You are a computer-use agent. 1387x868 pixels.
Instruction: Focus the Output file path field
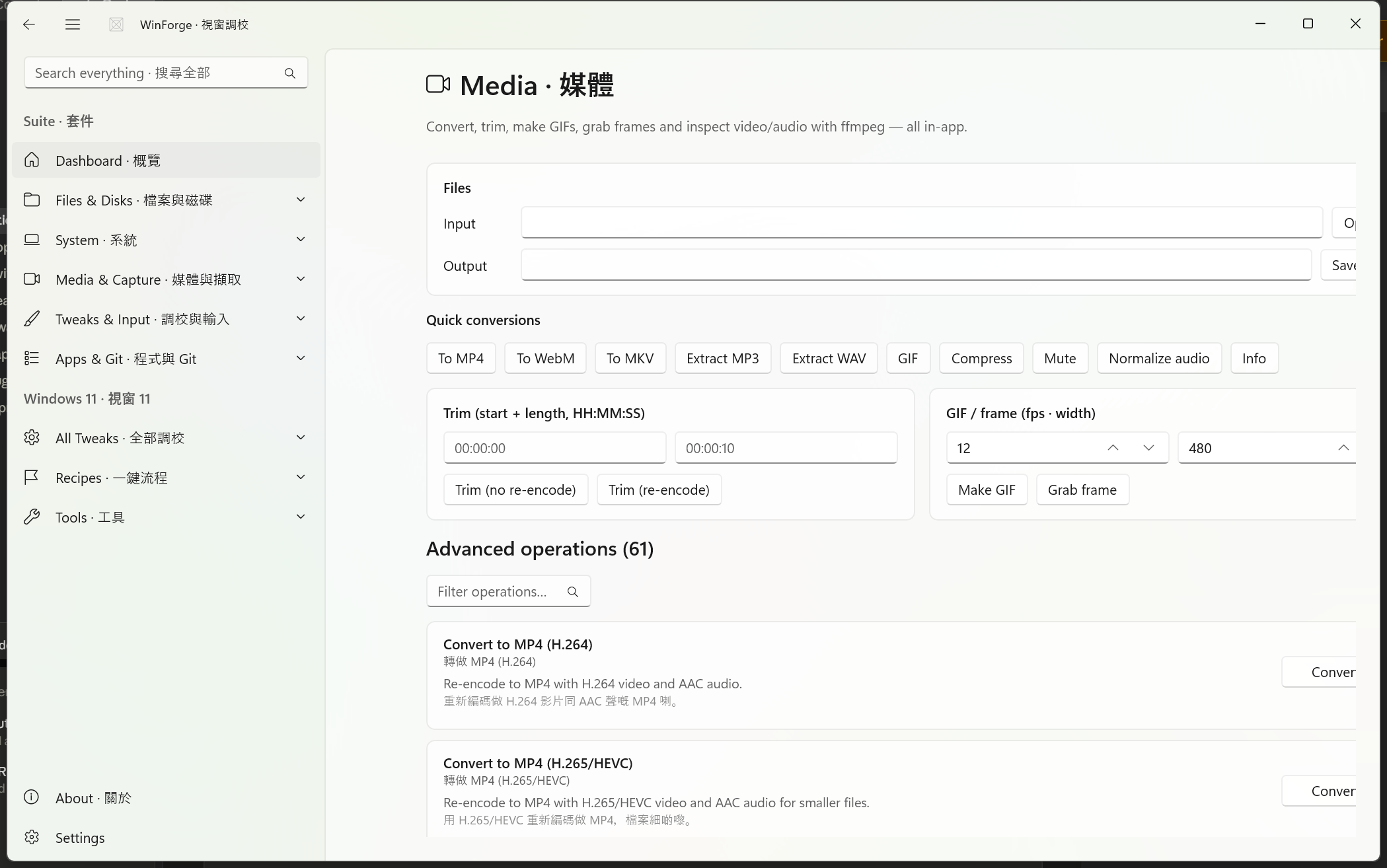click(x=916, y=265)
